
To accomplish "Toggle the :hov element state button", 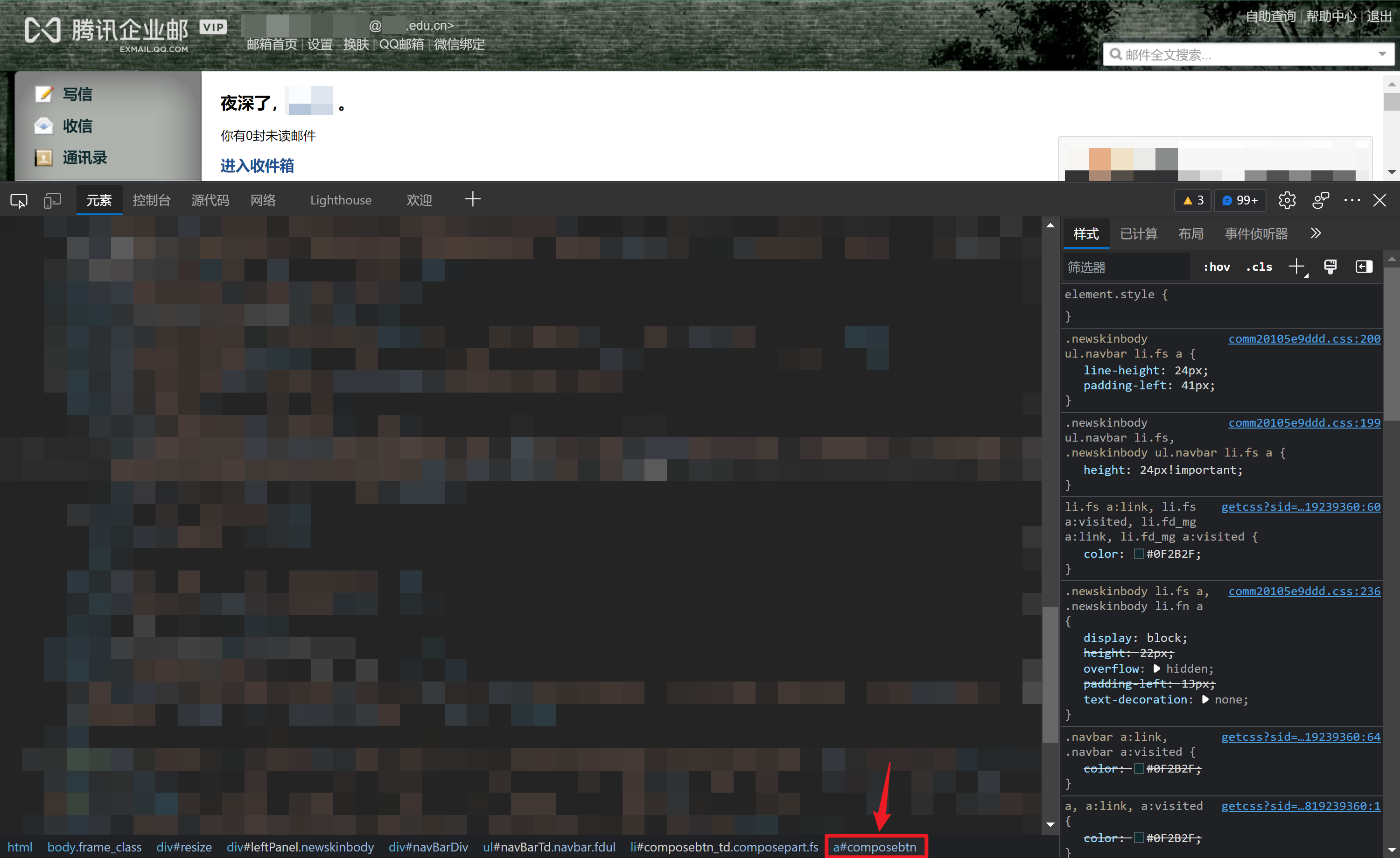I will tap(1217, 267).
